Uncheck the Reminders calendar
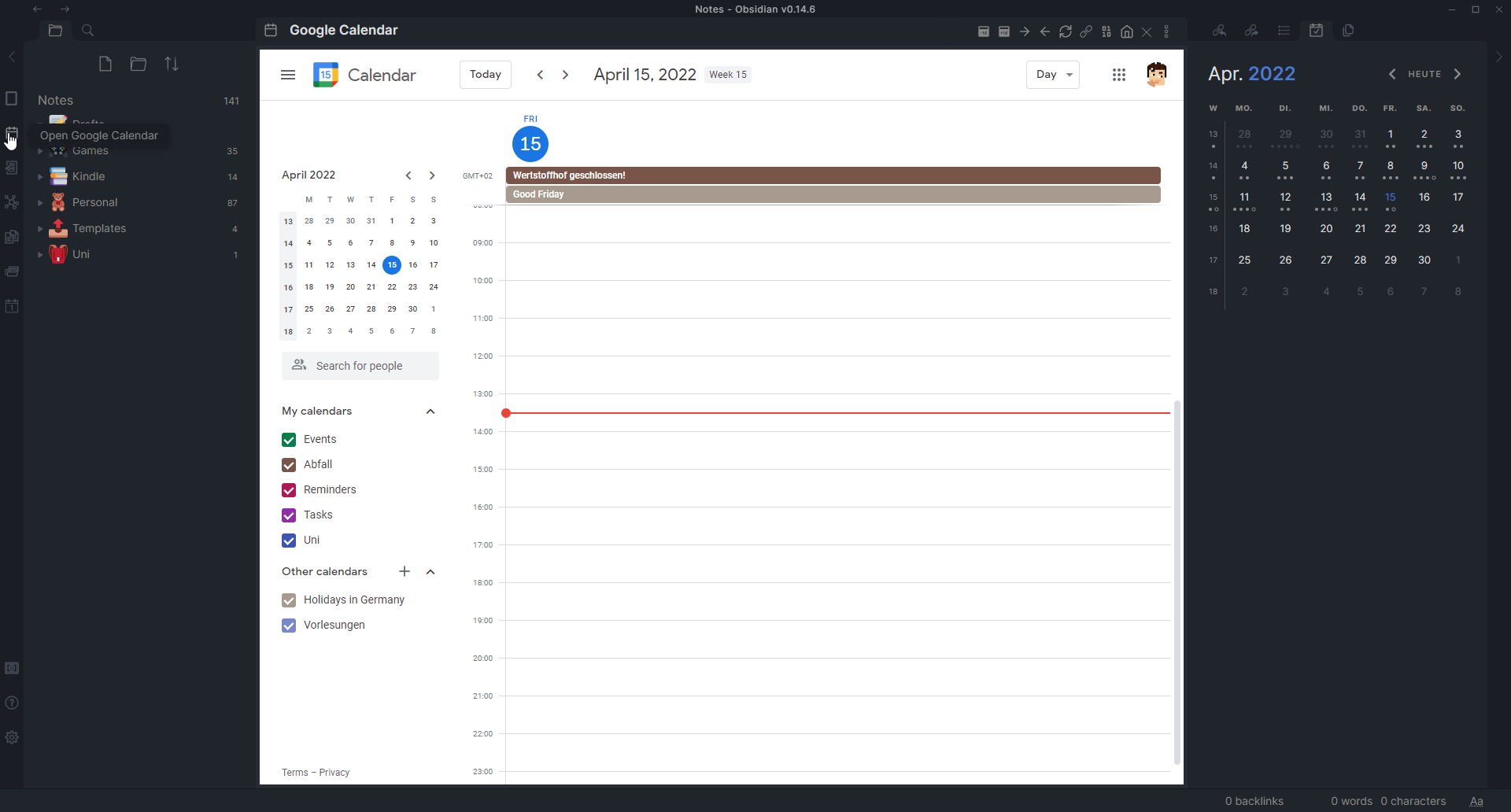 pos(288,490)
